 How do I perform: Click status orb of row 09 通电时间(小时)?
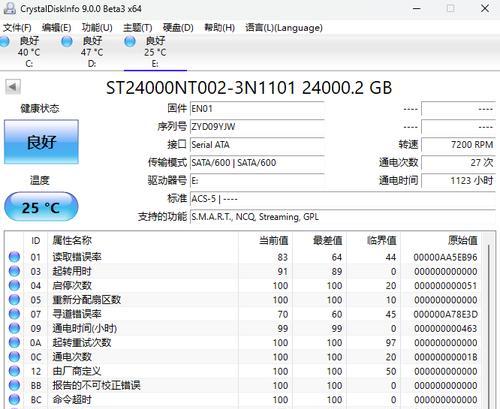pos(14,328)
